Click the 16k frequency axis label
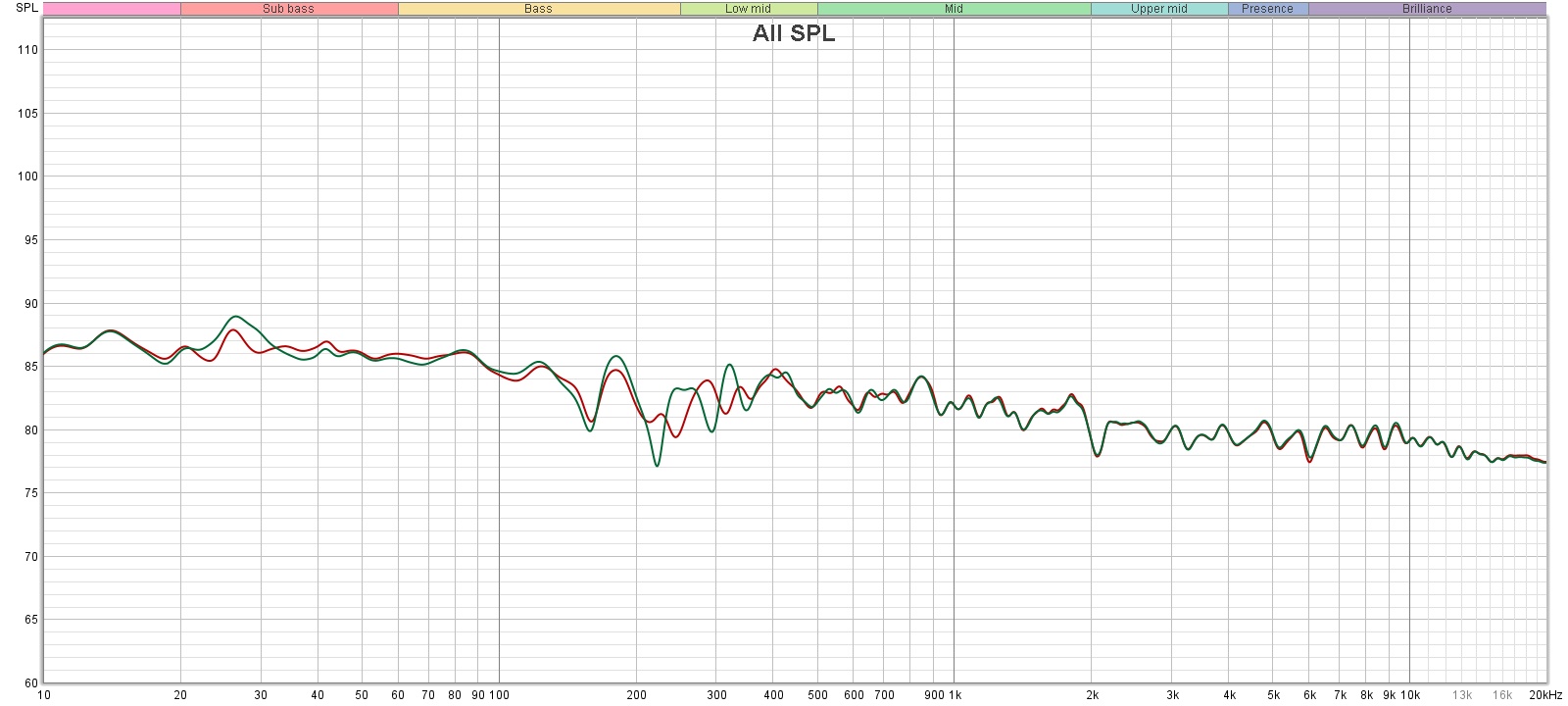The image size is (1568, 706). click(x=1502, y=695)
